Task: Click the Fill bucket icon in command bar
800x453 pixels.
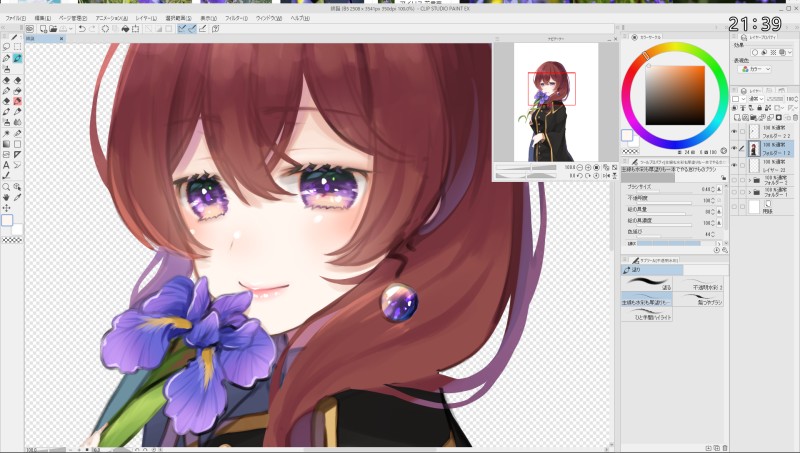Action: tap(125, 29)
